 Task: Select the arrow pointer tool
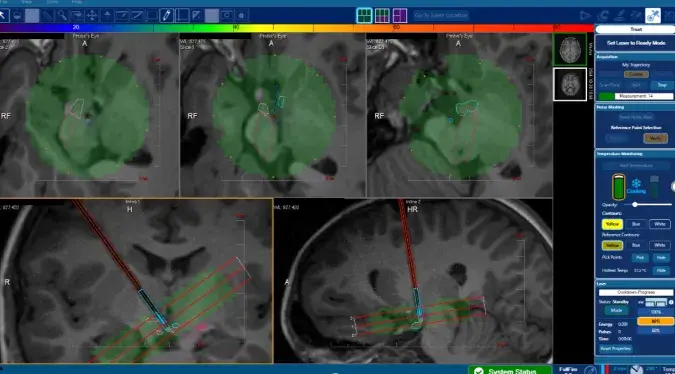coord(3,16)
